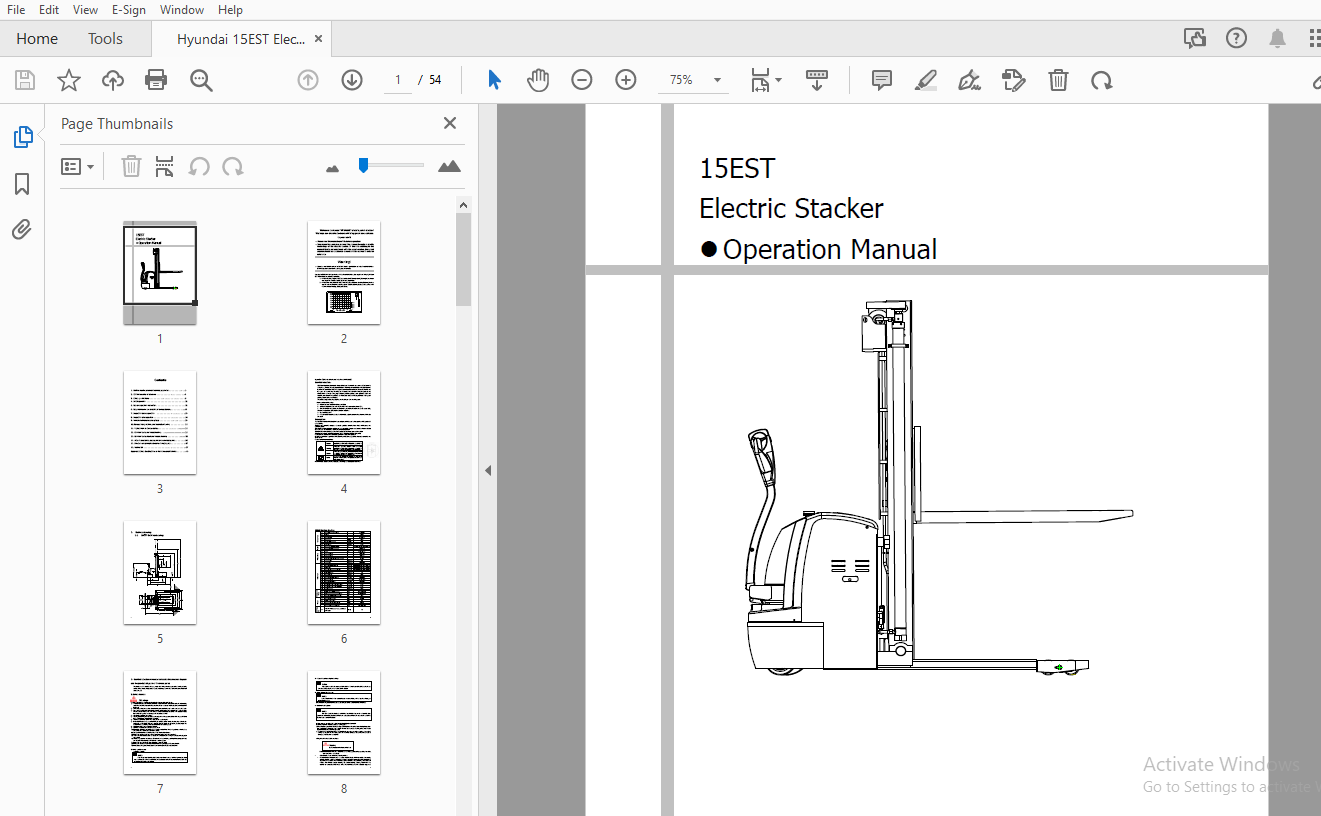Screen dimensions: 1321x816
Task: Show the Bookmarks panel
Action: click(x=22, y=184)
